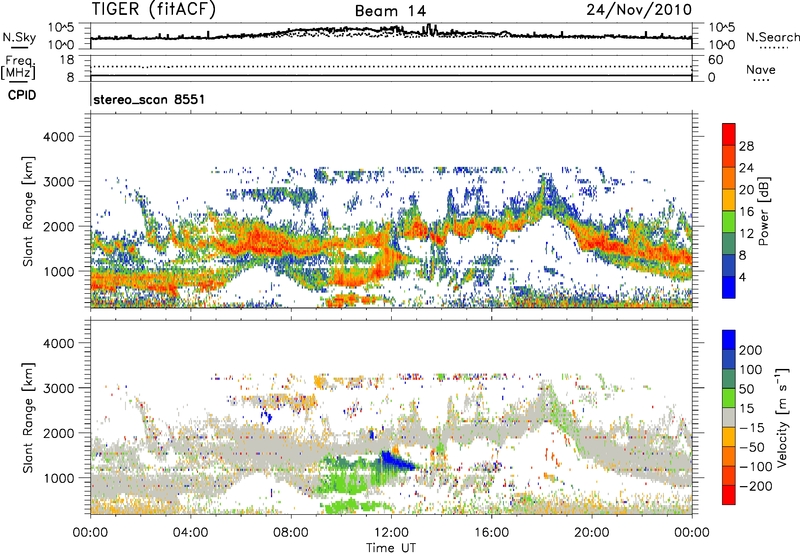Select the Beam 14 label

tap(390, 11)
